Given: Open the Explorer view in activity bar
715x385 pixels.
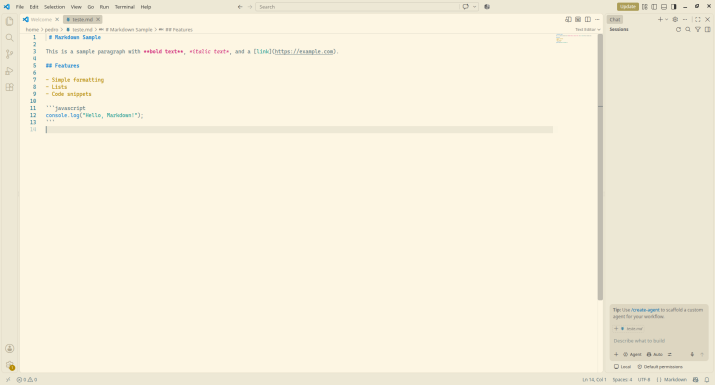Looking at the screenshot, I should coord(9,21).
